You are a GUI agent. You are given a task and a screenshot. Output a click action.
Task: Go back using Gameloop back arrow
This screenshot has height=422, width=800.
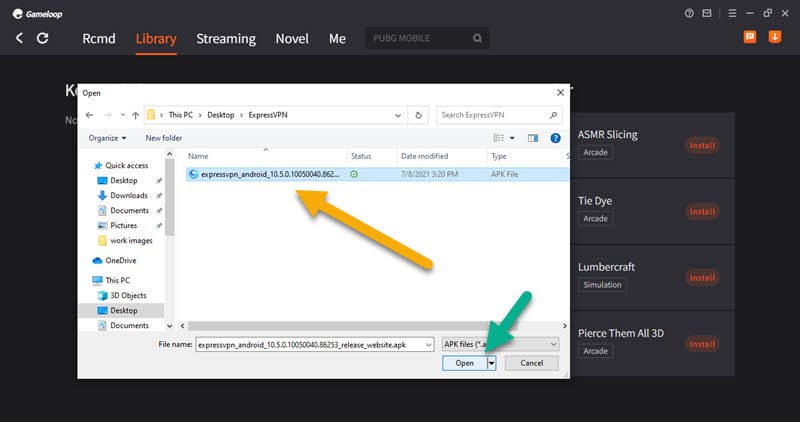click(x=19, y=38)
